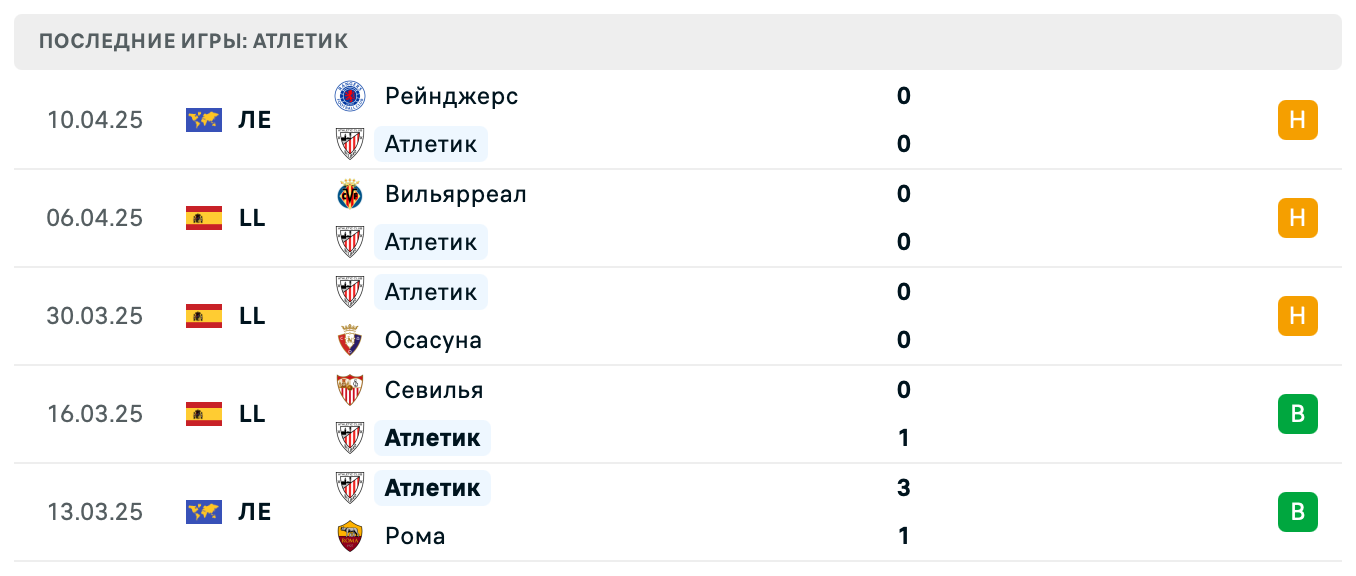Click the LL league label for 30.03.25
Image resolution: width=1356 pixels, height=576 pixels.
click(252, 316)
